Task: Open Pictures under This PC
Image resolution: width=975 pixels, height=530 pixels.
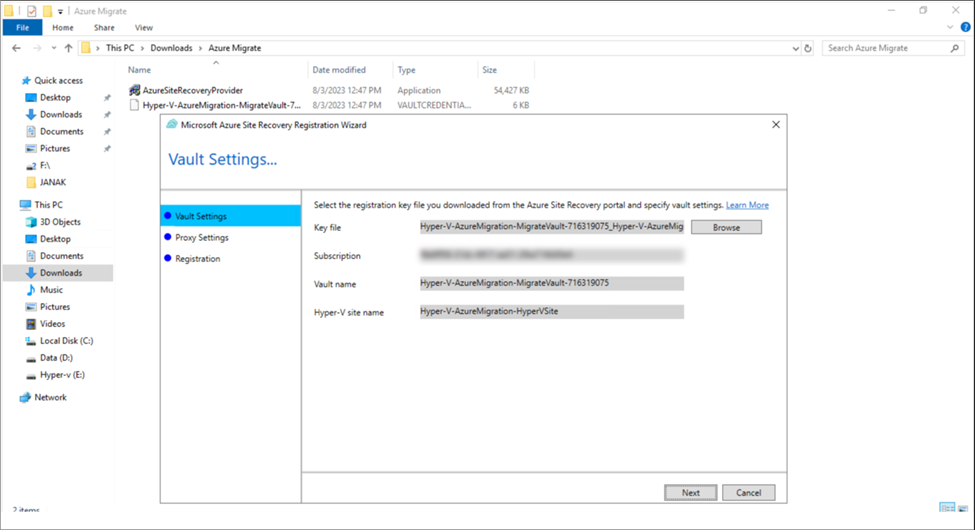Action: click(55, 307)
